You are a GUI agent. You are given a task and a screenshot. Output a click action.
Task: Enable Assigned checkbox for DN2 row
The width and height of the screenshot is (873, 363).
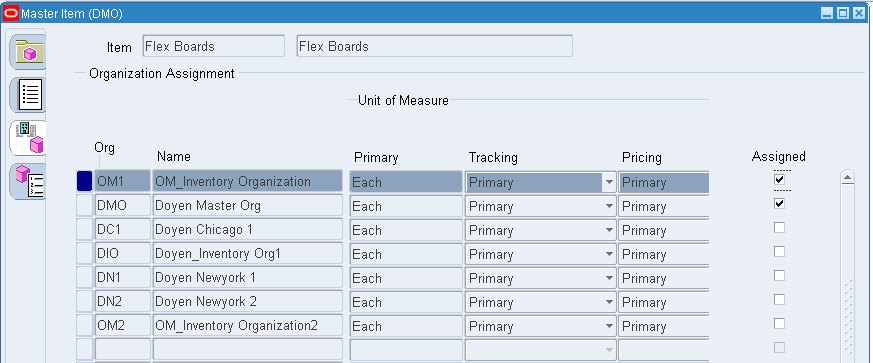point(779,300)
